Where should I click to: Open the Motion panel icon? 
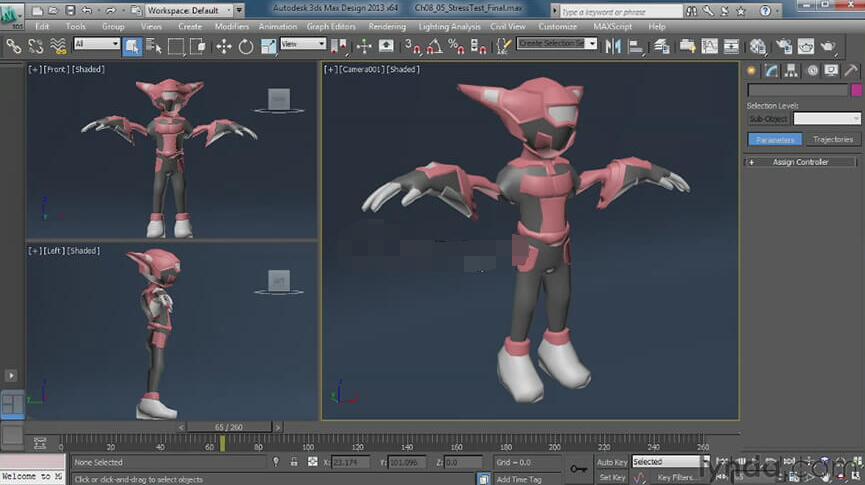[812, 71]
